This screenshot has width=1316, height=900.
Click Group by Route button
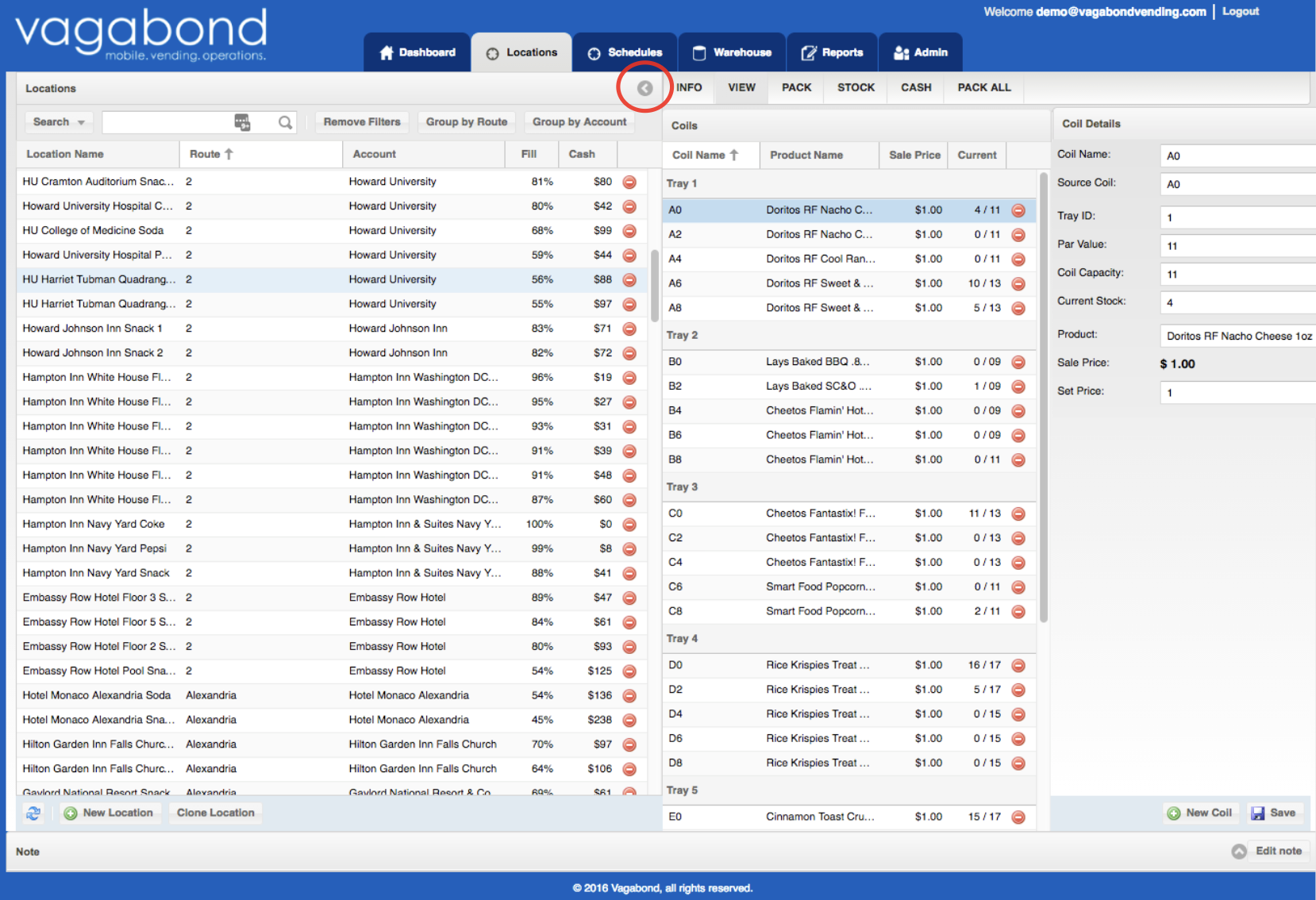(x=467, y=122)
